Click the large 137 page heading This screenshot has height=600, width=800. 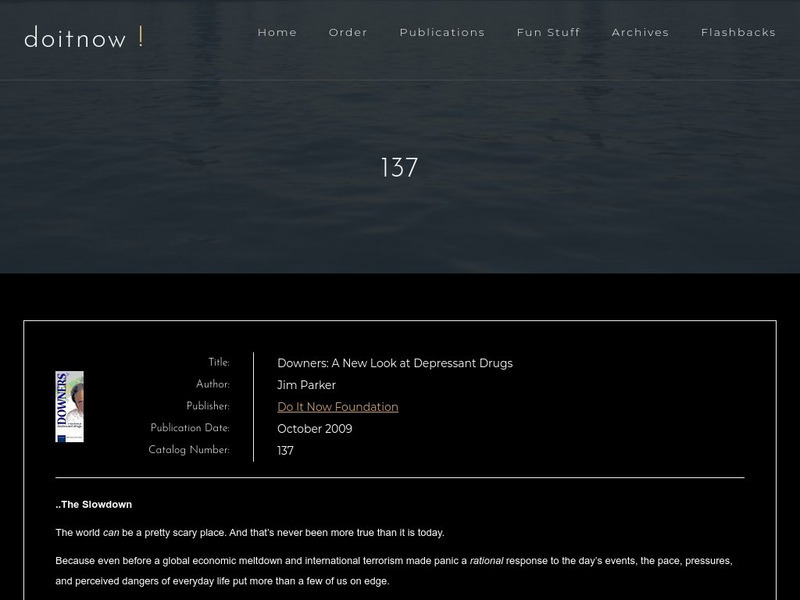tap(399, 168)
